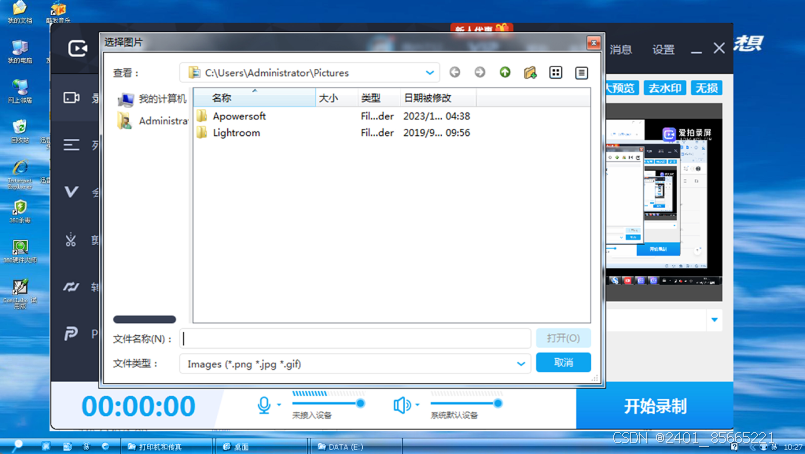Open the V-shaped sidebar icon in recorder
Viewport: 805px width, 454px height.
(71, 192)
